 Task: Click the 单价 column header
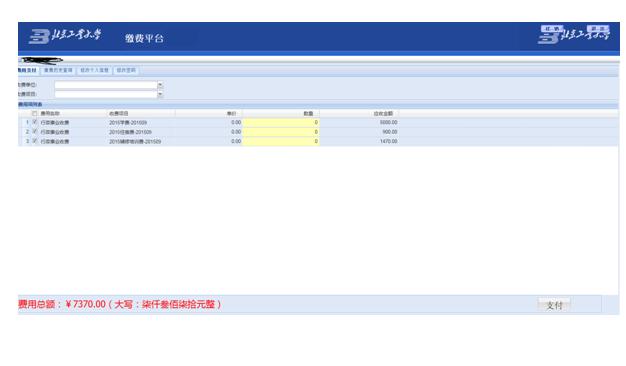[232, 113]
